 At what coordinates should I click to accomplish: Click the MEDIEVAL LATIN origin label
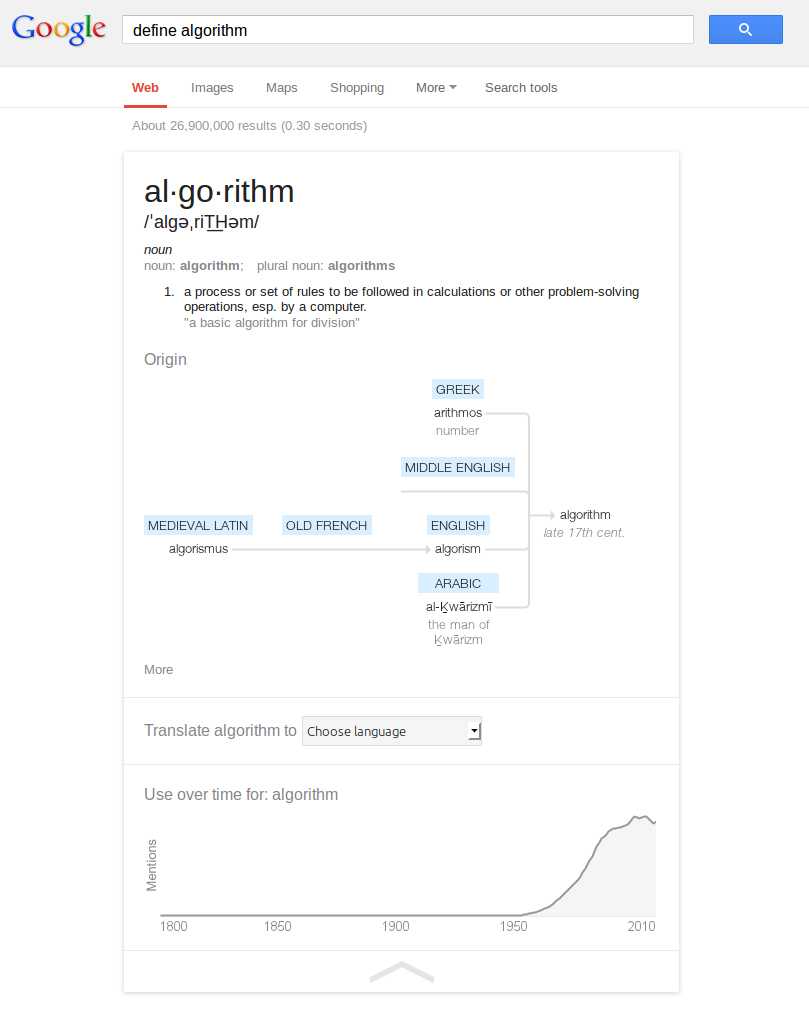coord(198,525)
